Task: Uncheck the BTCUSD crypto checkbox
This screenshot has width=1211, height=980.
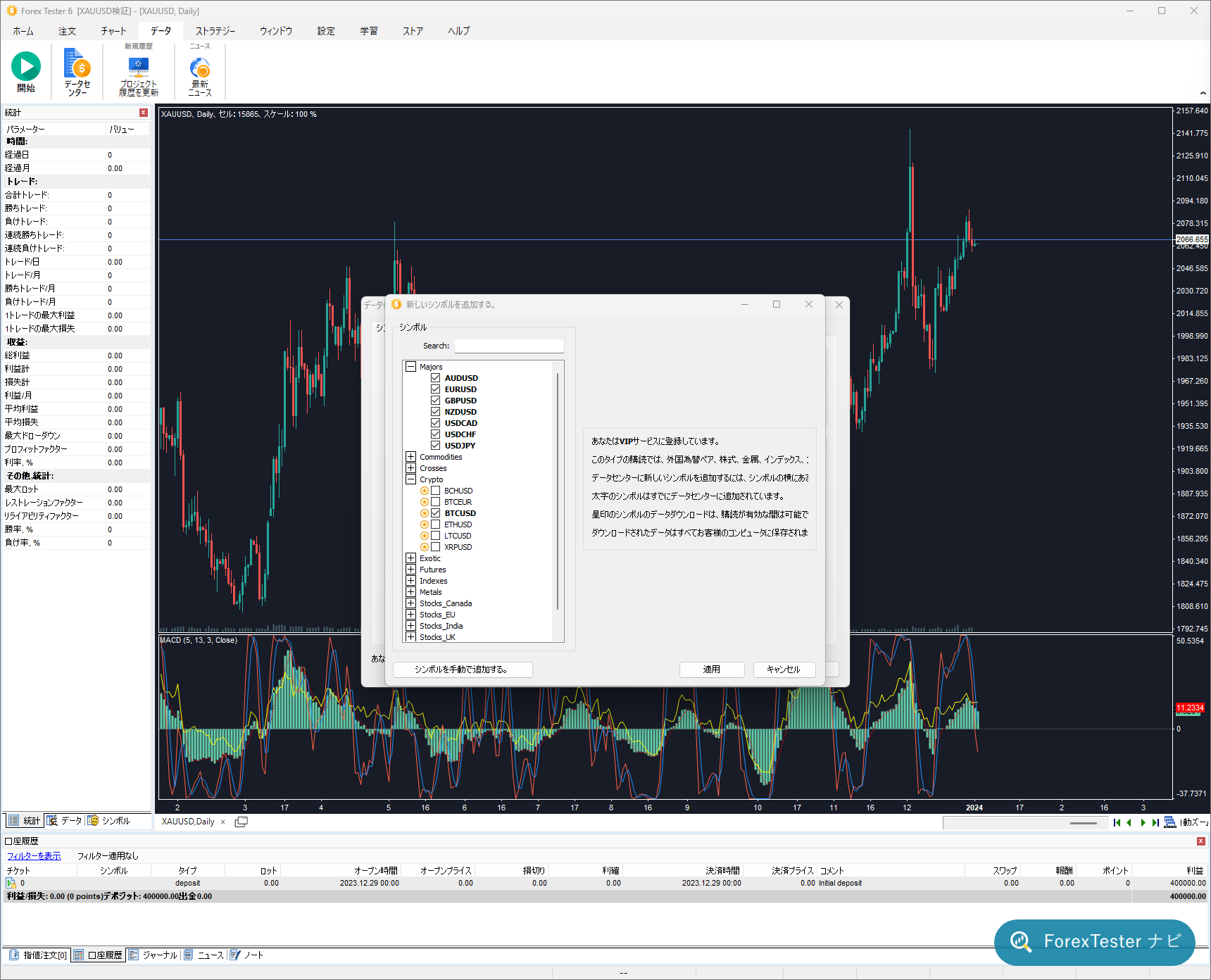Action: [x=436, y=513]
